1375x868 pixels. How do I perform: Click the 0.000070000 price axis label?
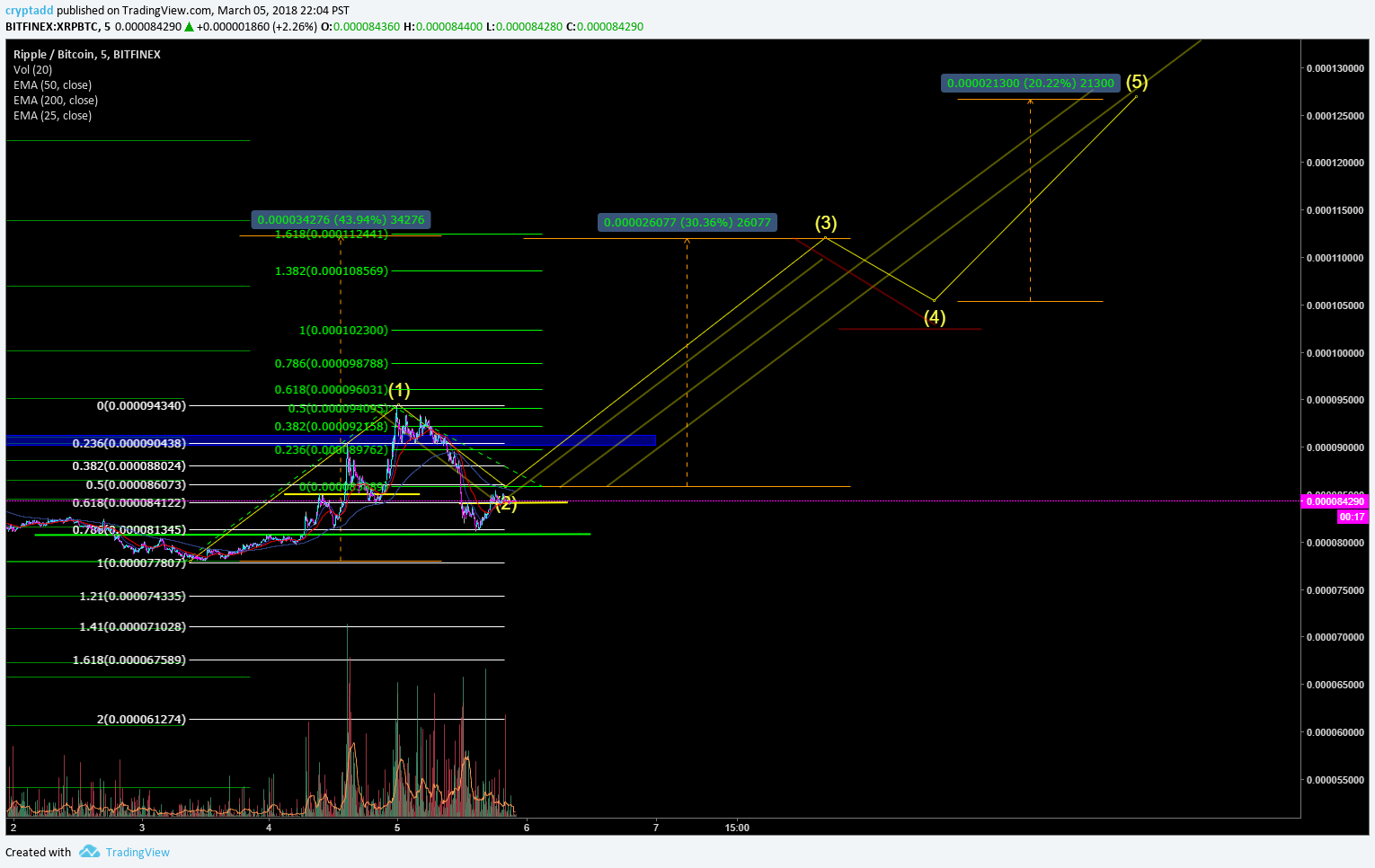point(1335,638)
